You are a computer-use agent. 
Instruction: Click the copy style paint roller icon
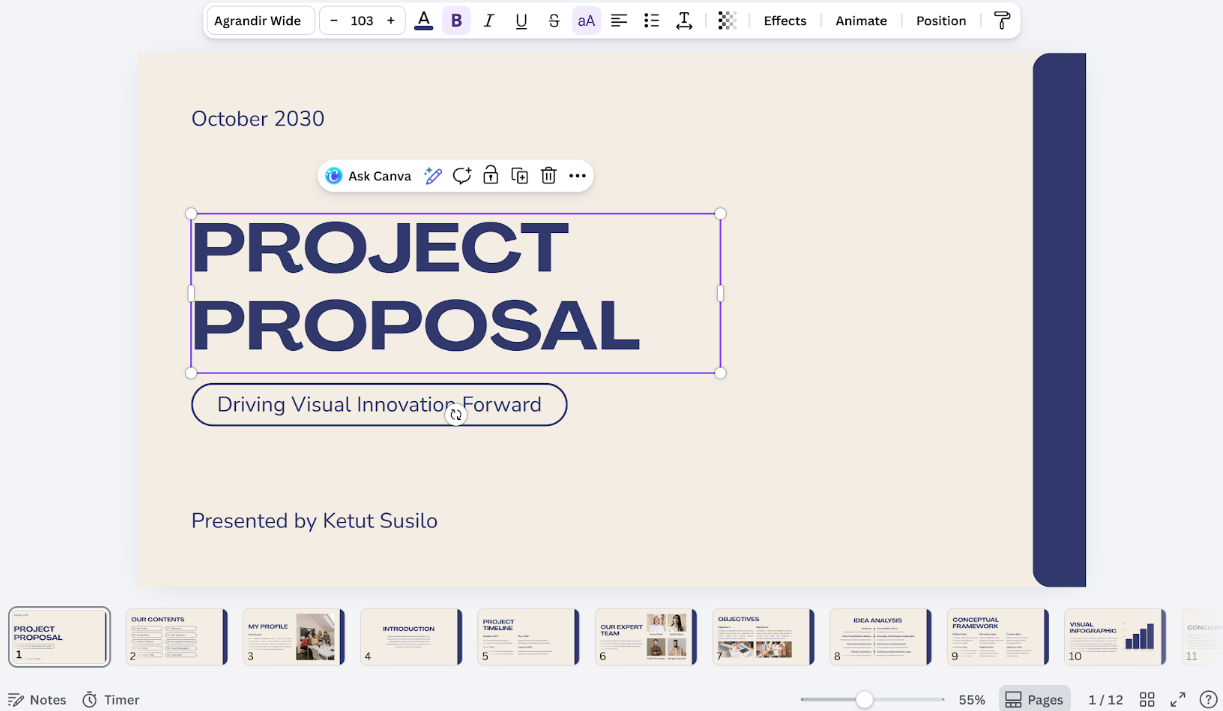(1002, 21)
